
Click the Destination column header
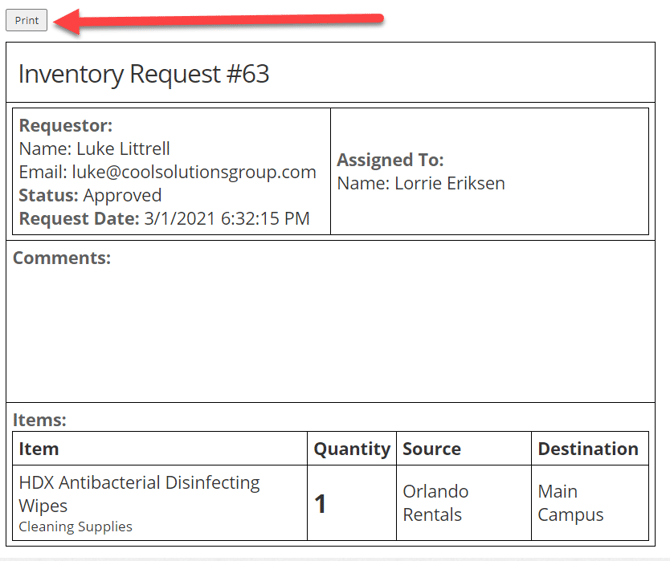(588, 449)
